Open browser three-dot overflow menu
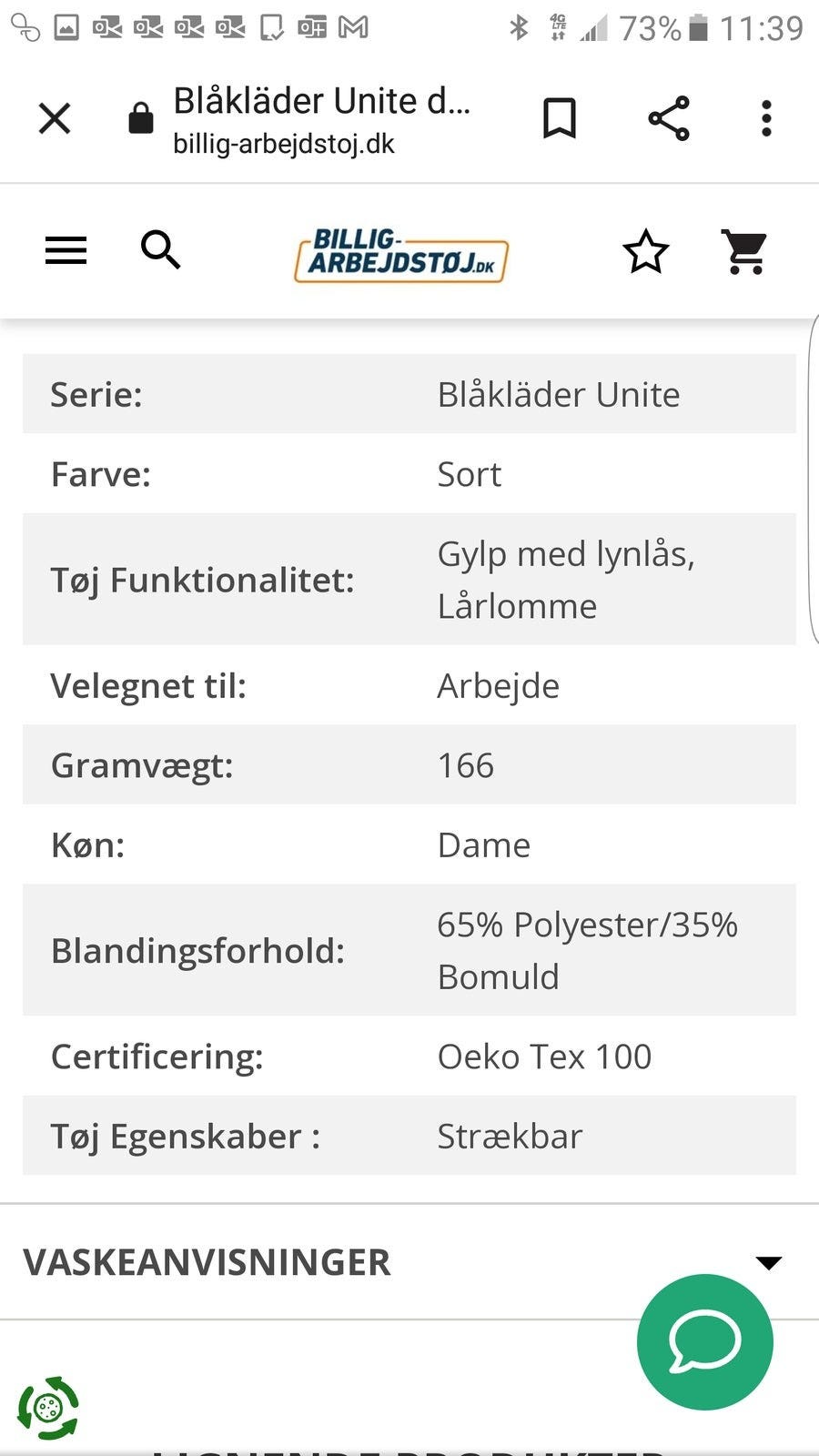This screenshot has width=819, height=1456. [766, 118]
